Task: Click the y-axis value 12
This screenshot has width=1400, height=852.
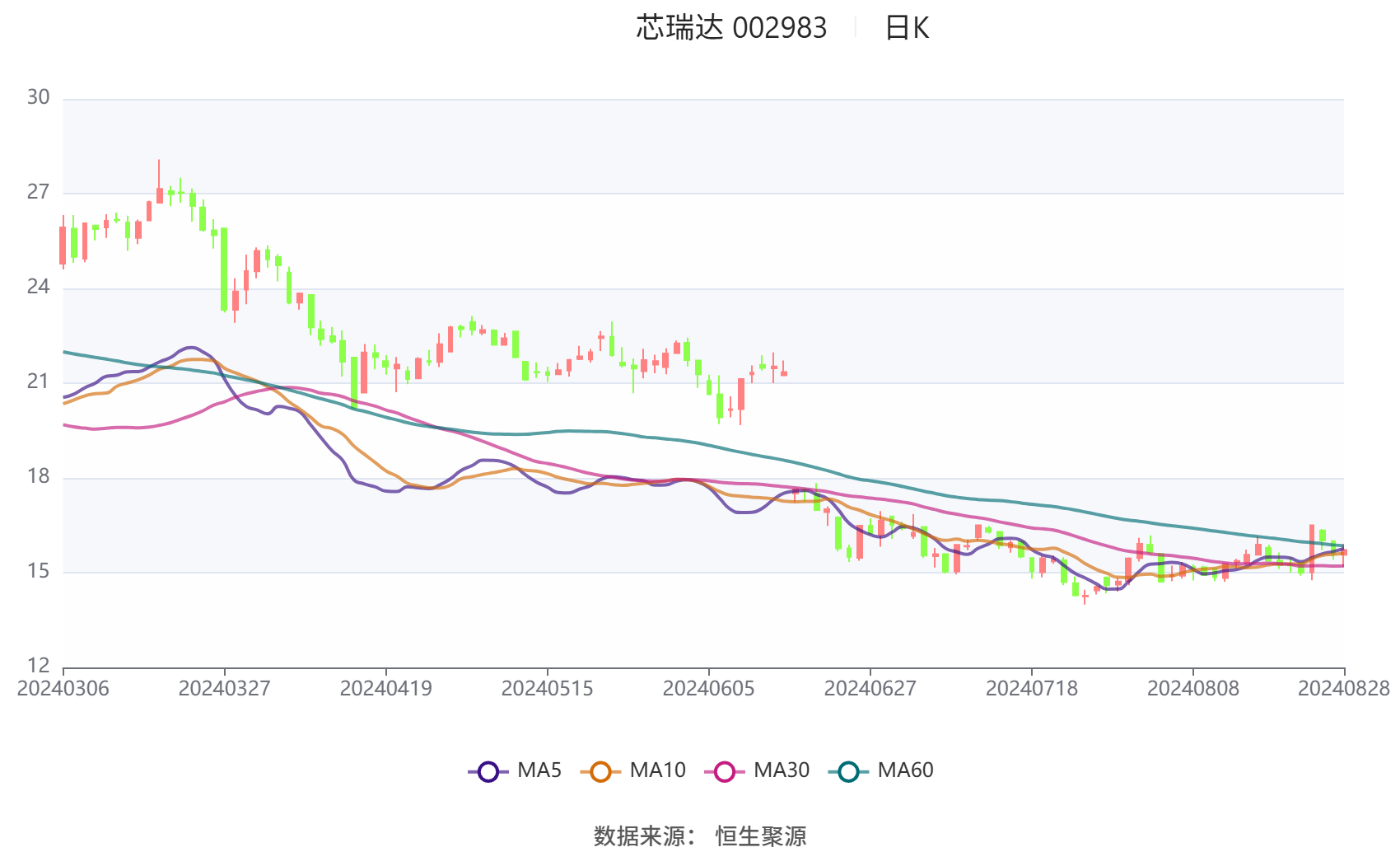Action: [x=38, y=666]
